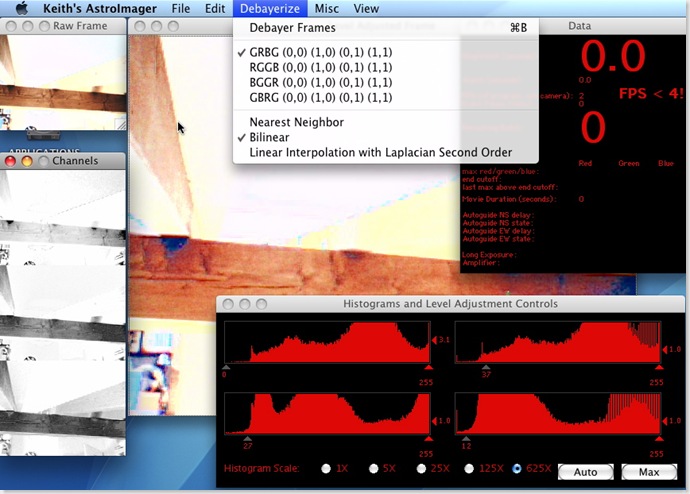
Task: Click the top-left red histogram graph
Action: click(327, 342)
